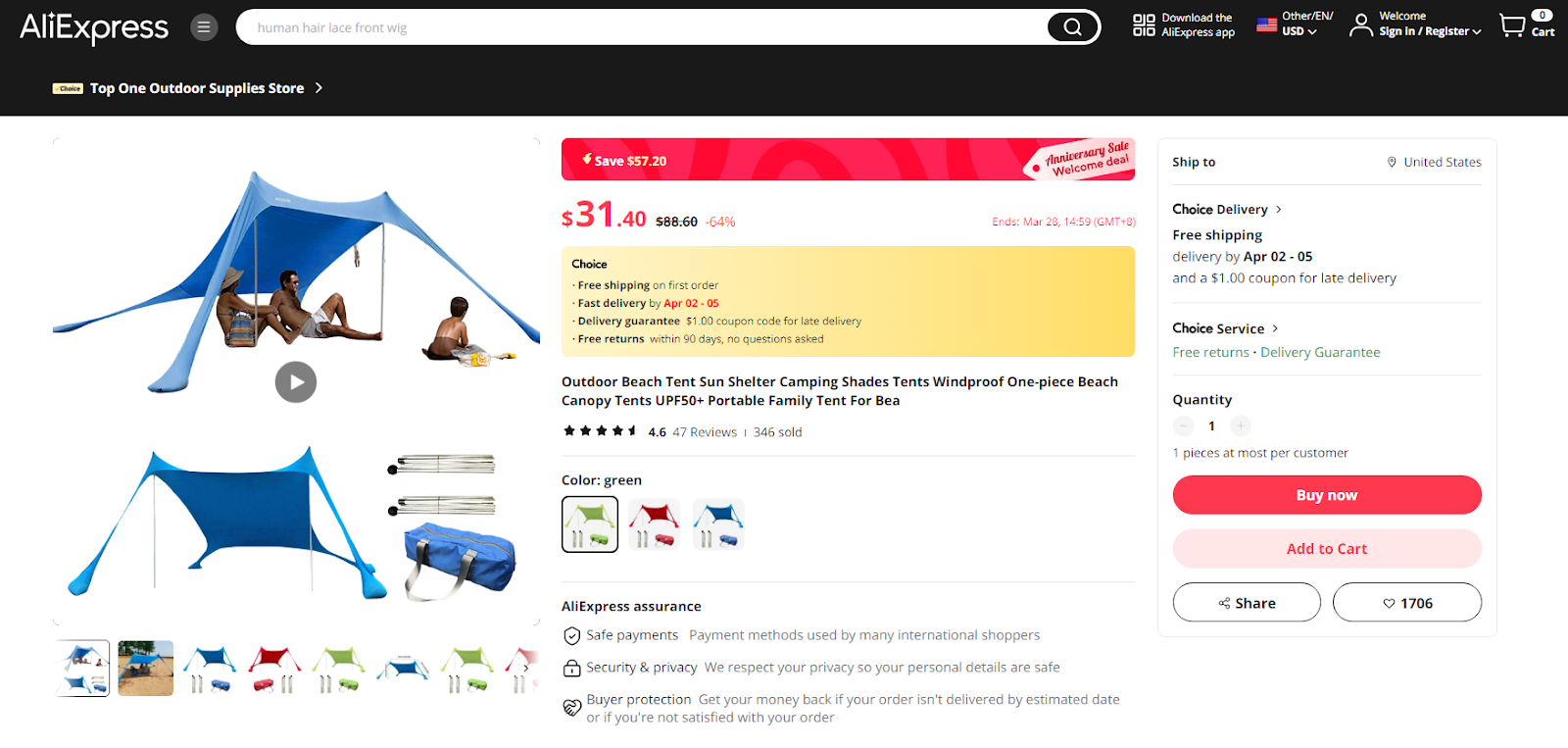This screenshot has width=1568, height=748.
Task: Click the Add to Cart button
Action: pos(1327,549)
